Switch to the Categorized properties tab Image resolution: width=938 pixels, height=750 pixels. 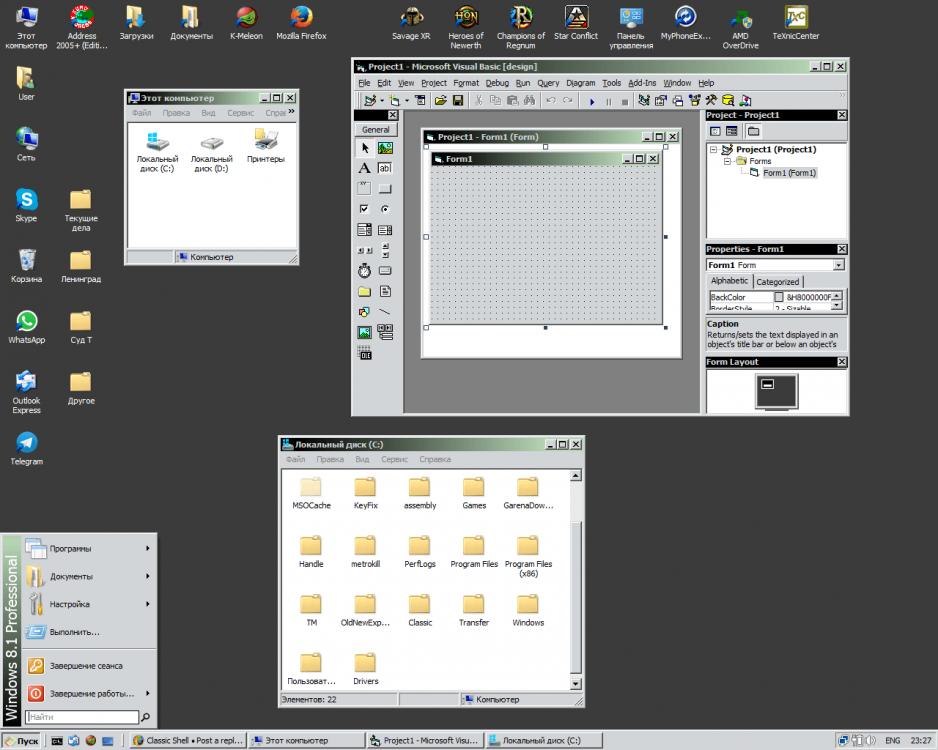(777, 282)
